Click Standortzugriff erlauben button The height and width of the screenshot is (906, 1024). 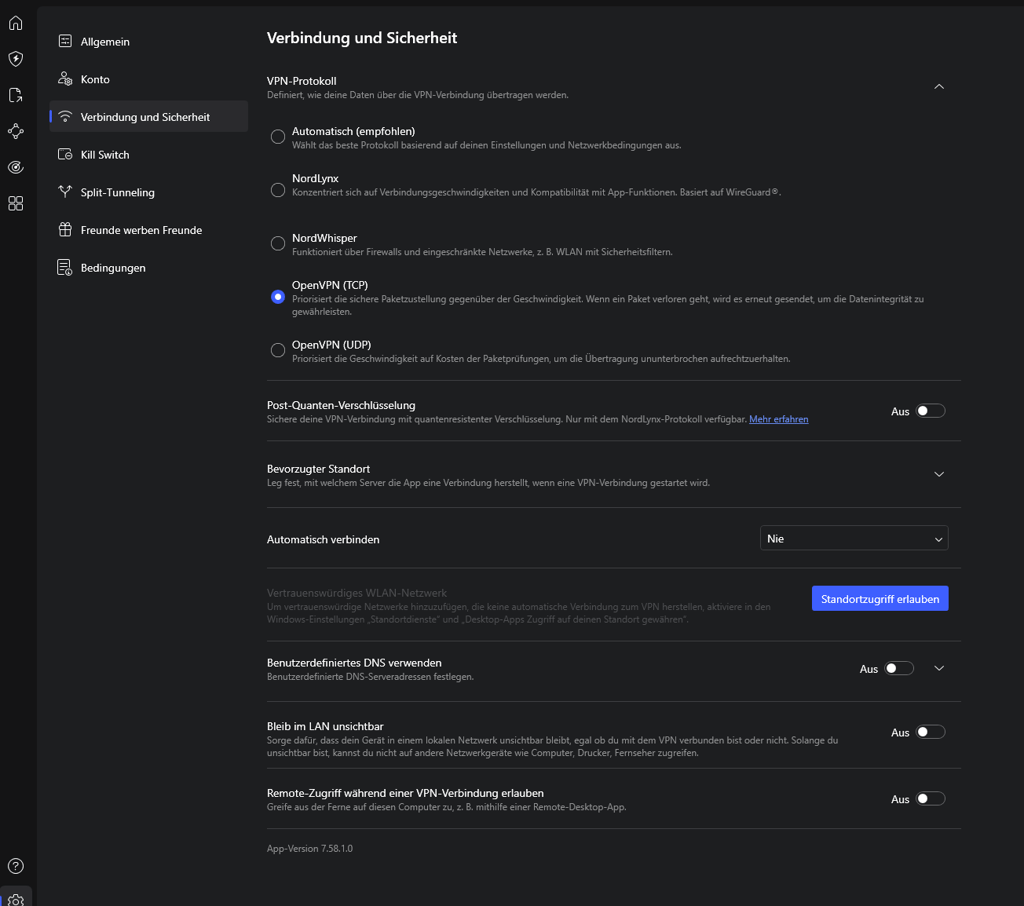[880, 599]
